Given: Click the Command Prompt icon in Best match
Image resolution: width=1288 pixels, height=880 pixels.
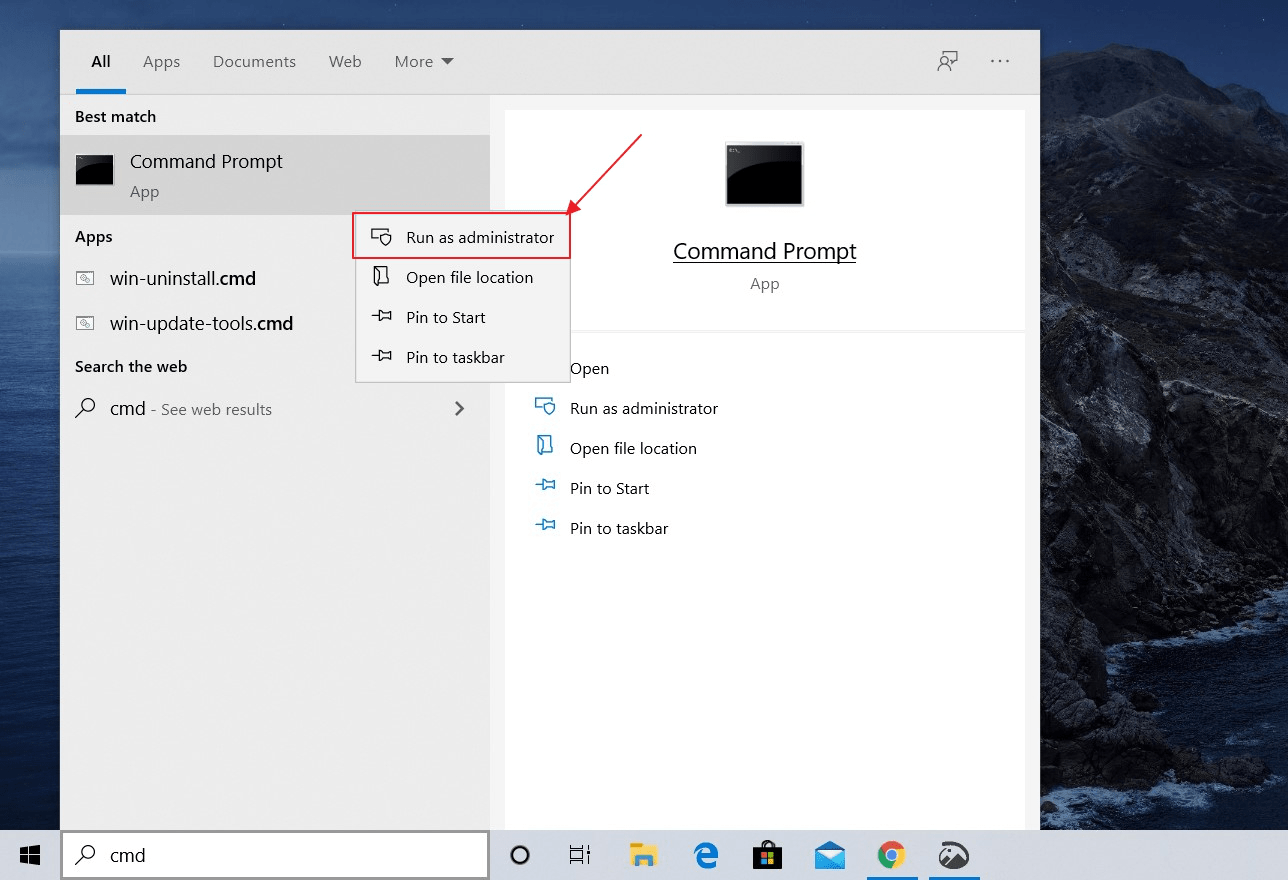Looking at the screenshot, I should point(95,170).
